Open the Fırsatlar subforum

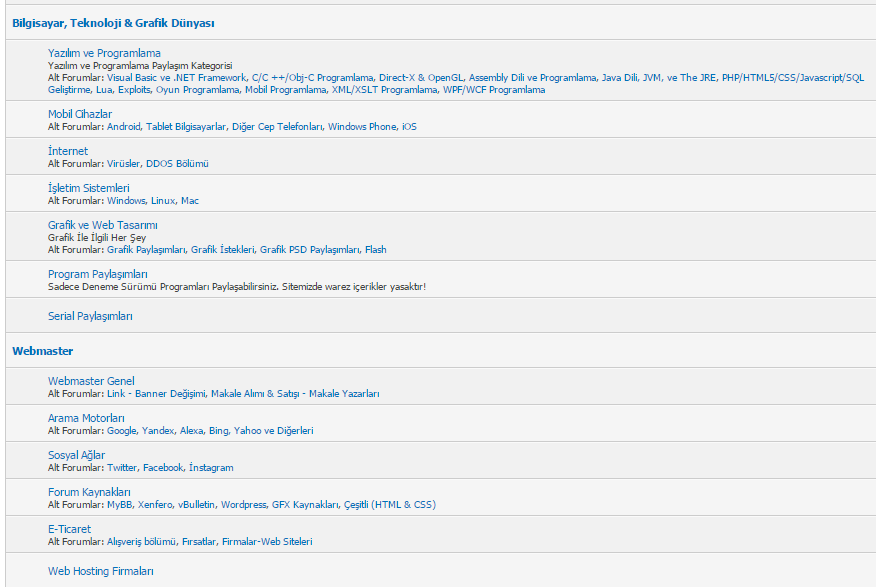tap(198, 542)
